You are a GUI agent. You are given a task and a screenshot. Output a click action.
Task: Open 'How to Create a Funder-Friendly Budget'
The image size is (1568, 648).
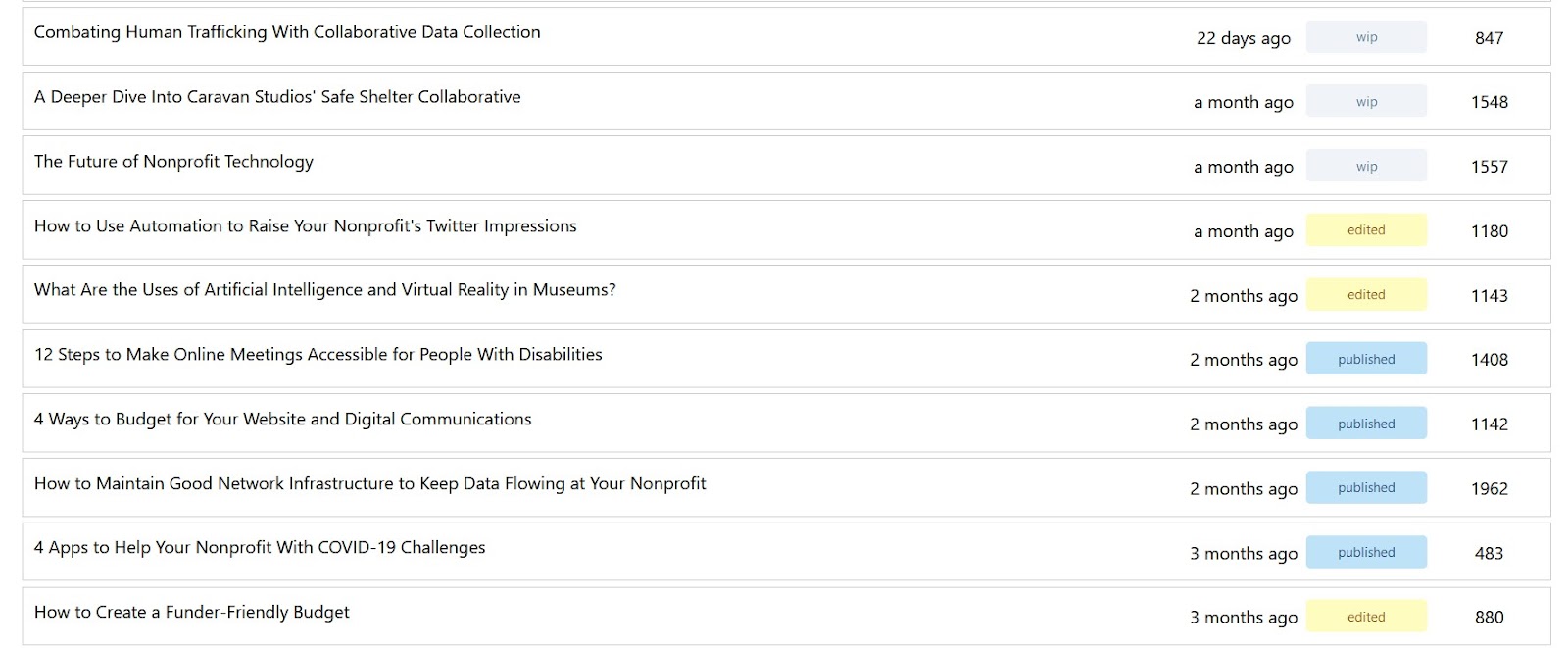coord(191,613)
